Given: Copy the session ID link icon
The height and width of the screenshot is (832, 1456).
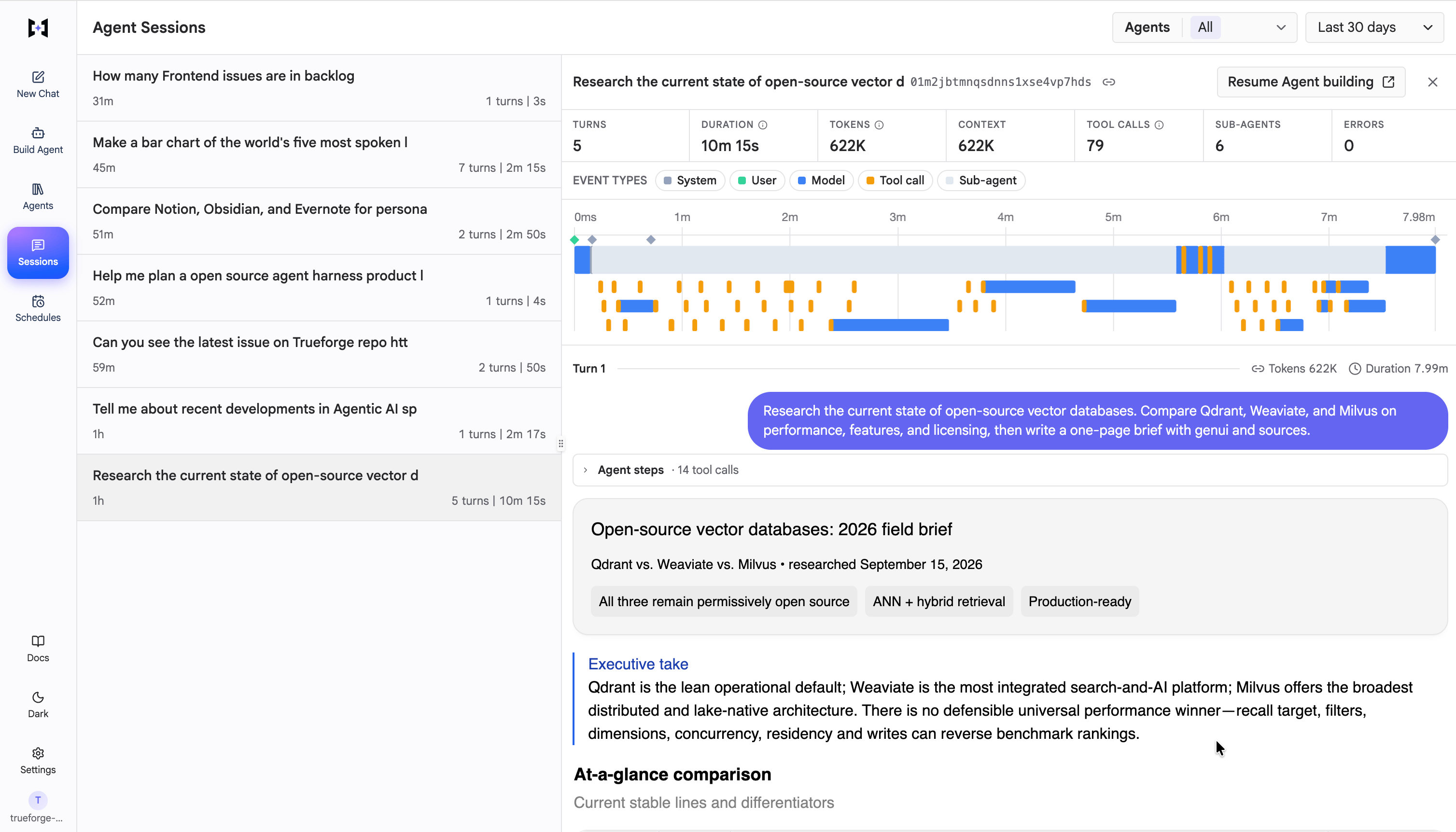Looking at the screenshot, I should click(1108, 82).
